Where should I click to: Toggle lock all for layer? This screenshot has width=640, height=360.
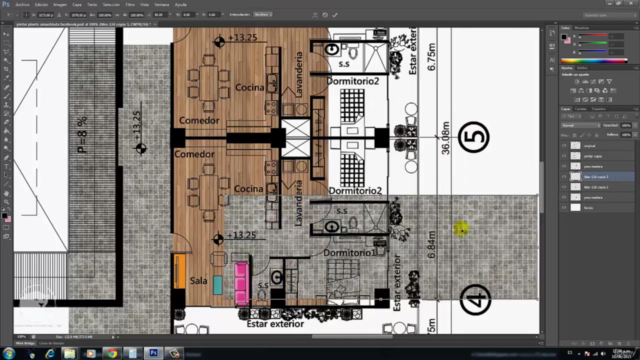[596, 135]
